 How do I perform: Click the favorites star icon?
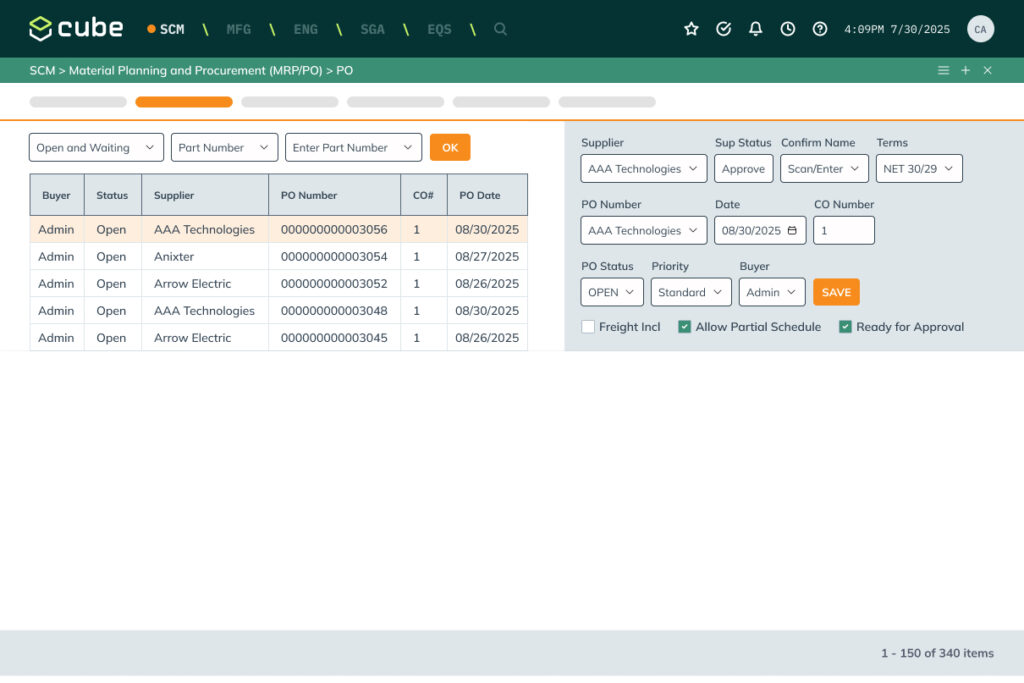(691, 29)
